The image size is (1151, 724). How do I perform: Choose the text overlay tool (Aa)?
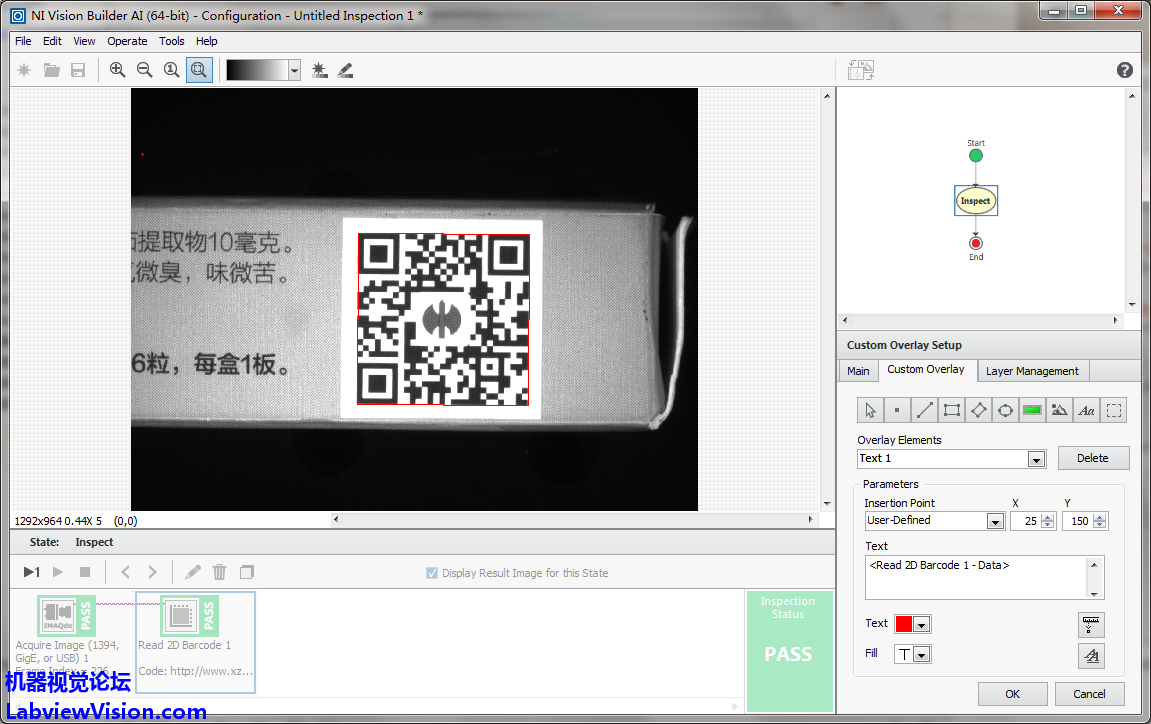pos(1087,410)
